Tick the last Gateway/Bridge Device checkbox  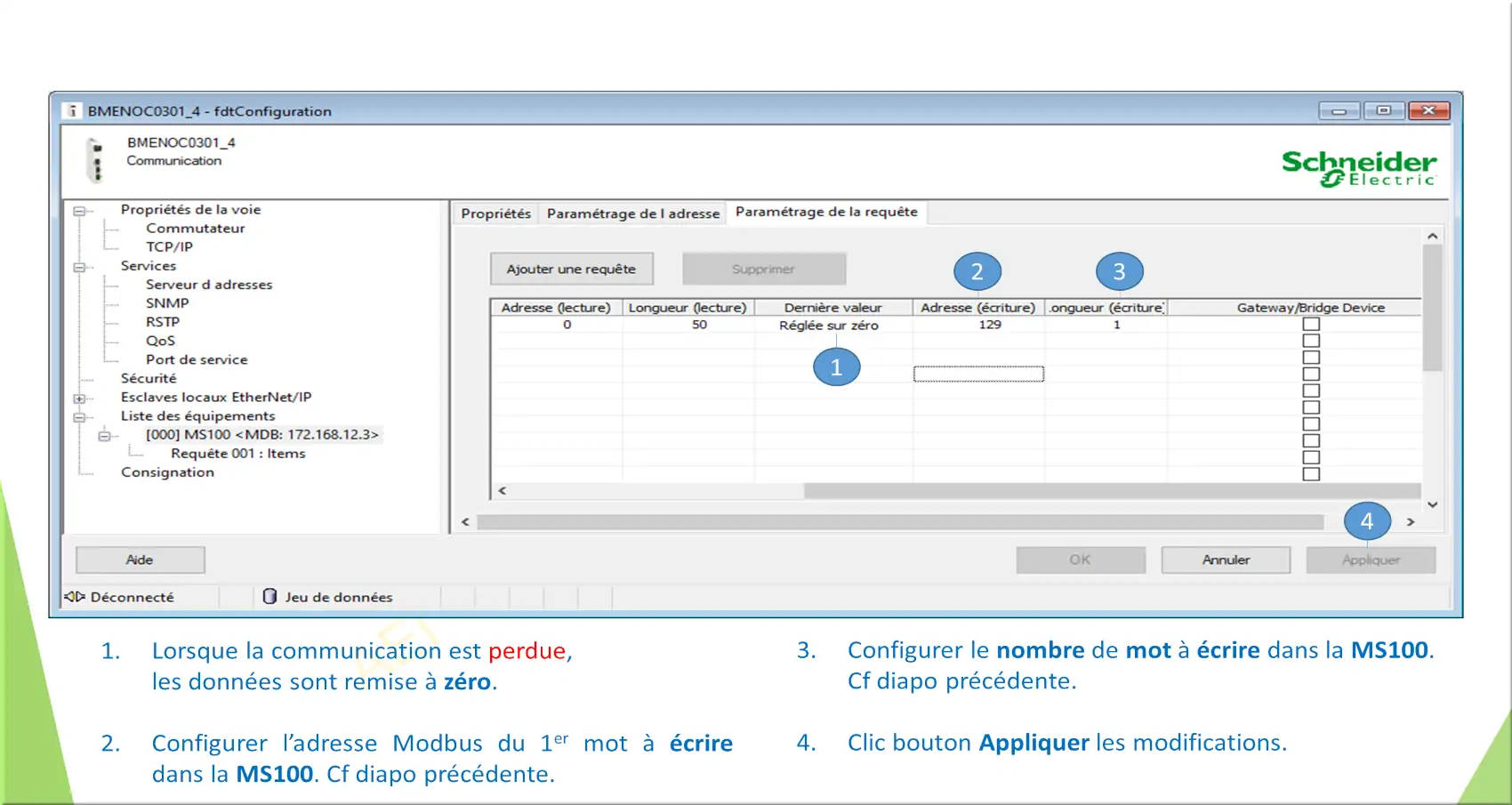[1311, 474]
